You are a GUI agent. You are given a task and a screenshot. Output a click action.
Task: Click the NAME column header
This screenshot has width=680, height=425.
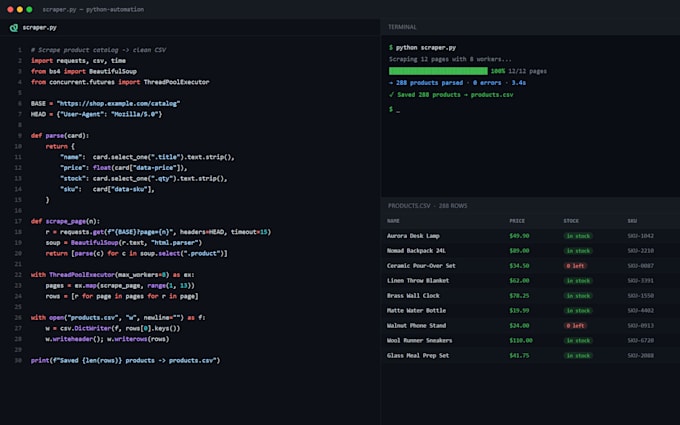tap(393, 221)
